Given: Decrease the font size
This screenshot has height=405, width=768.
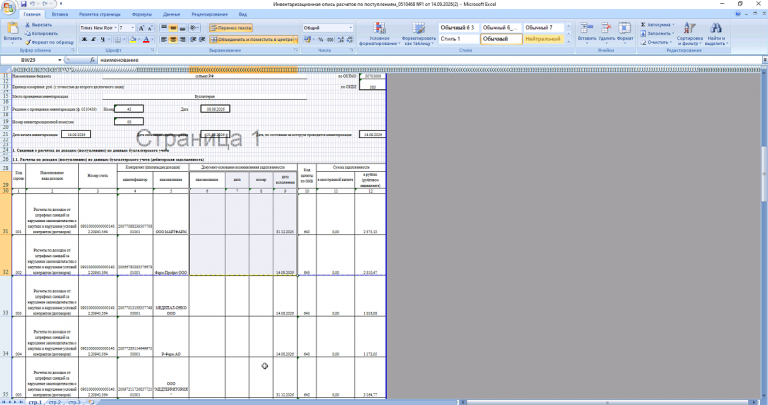Looking at the screenshot, I should click(150, 28).
